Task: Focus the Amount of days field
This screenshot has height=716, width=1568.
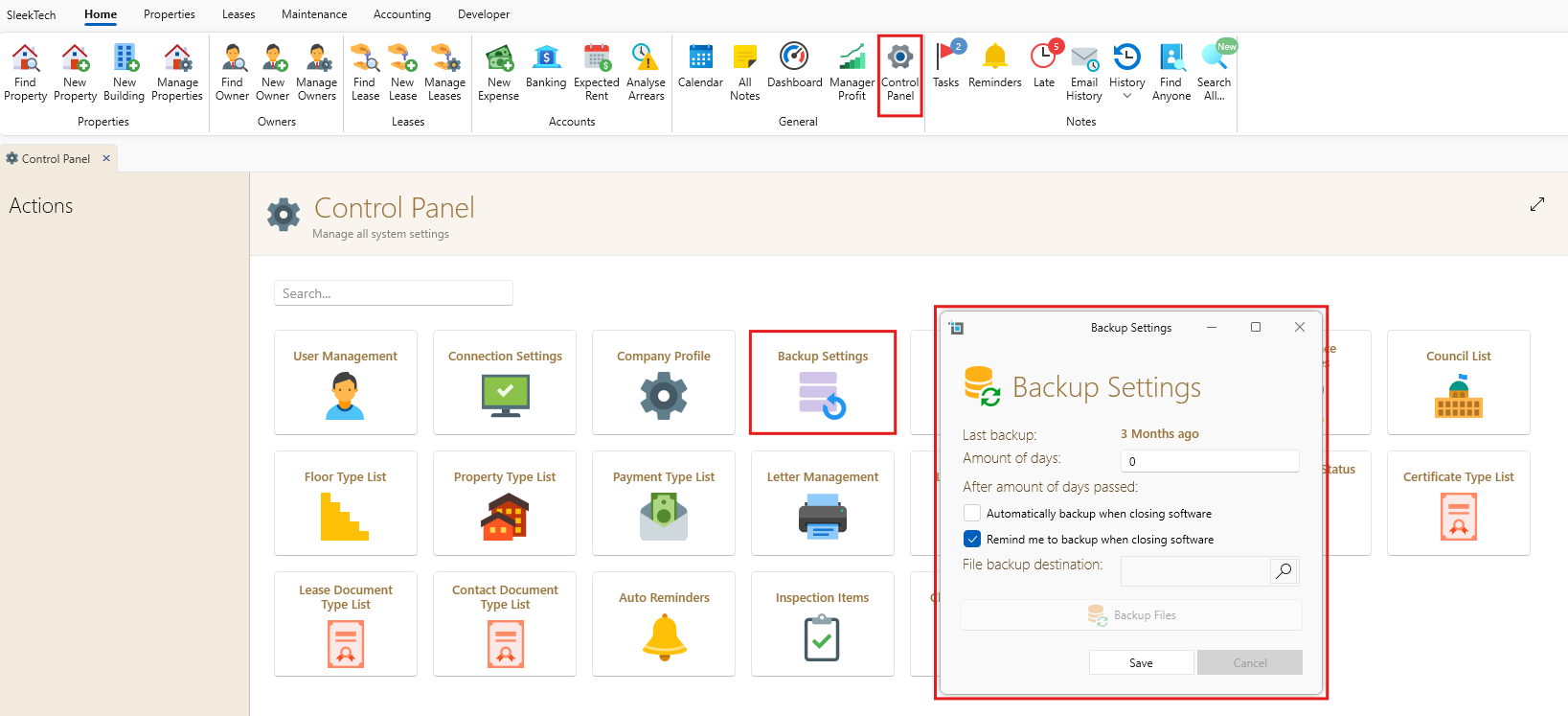Action: (1210, 461)
